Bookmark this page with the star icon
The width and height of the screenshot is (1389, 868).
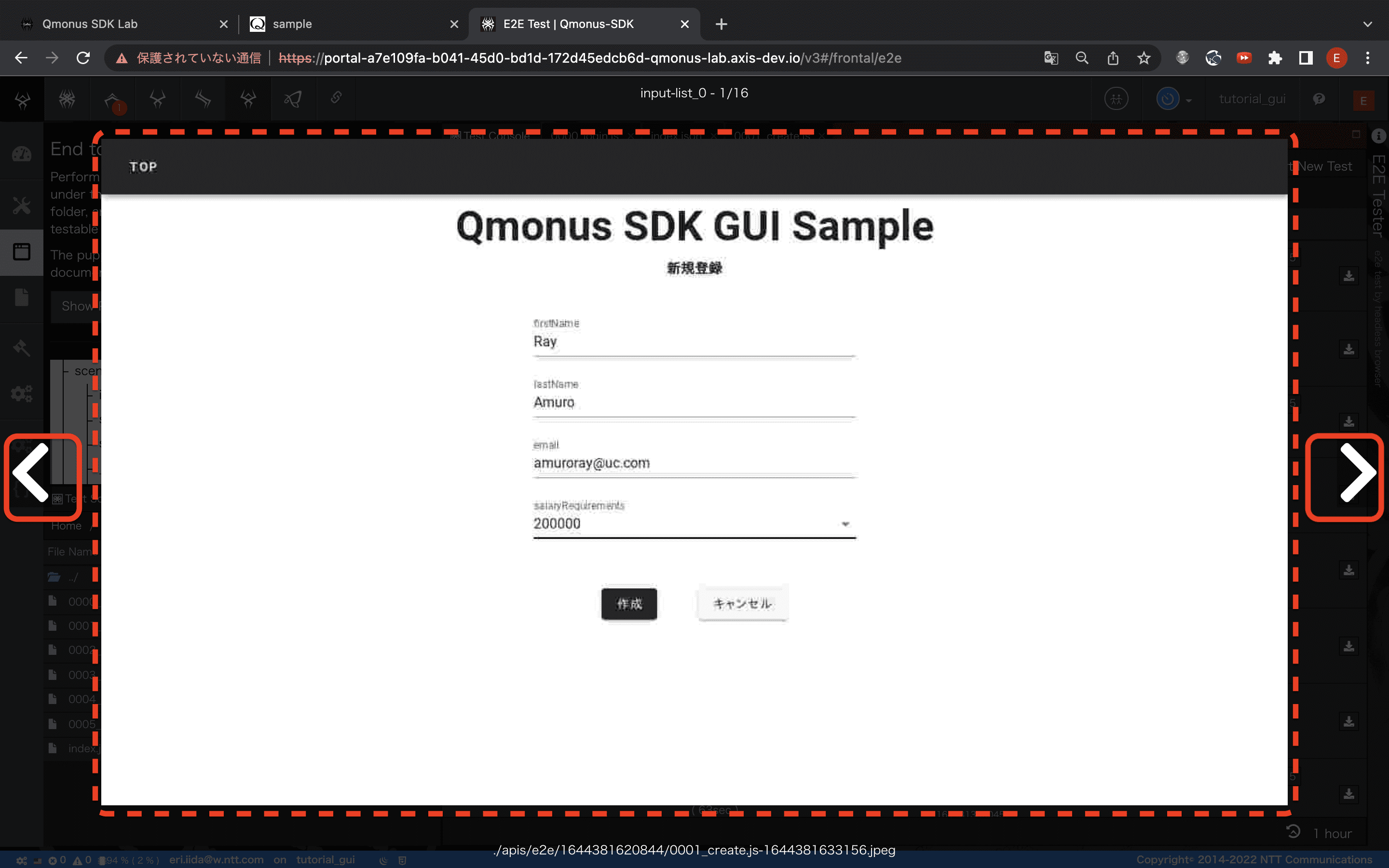(1144, 58)
